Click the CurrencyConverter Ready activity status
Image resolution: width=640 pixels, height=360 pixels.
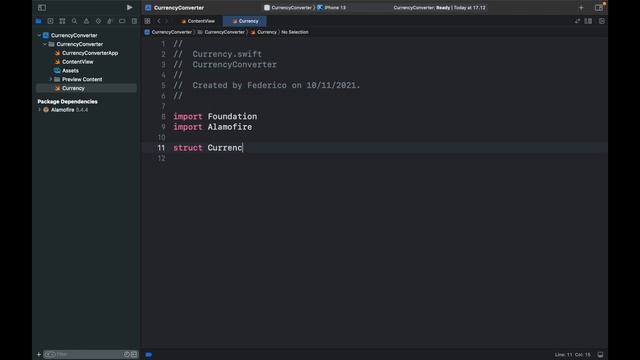click(x=440, y=7)
